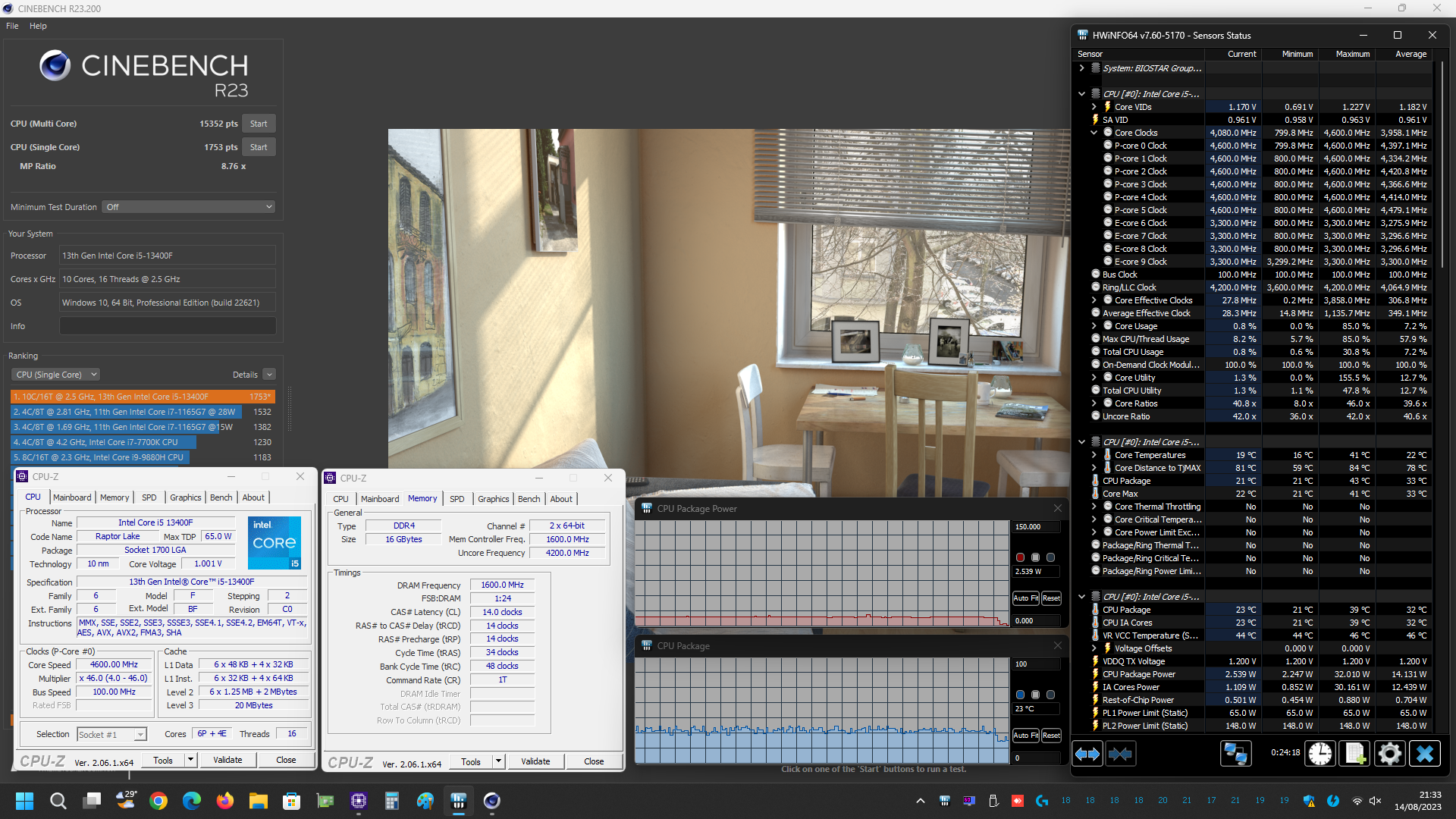This screenshot has height=819, width=1456.
Task: Click right dark toggle in CPU Package Power graph
Action: point(1050,557)
